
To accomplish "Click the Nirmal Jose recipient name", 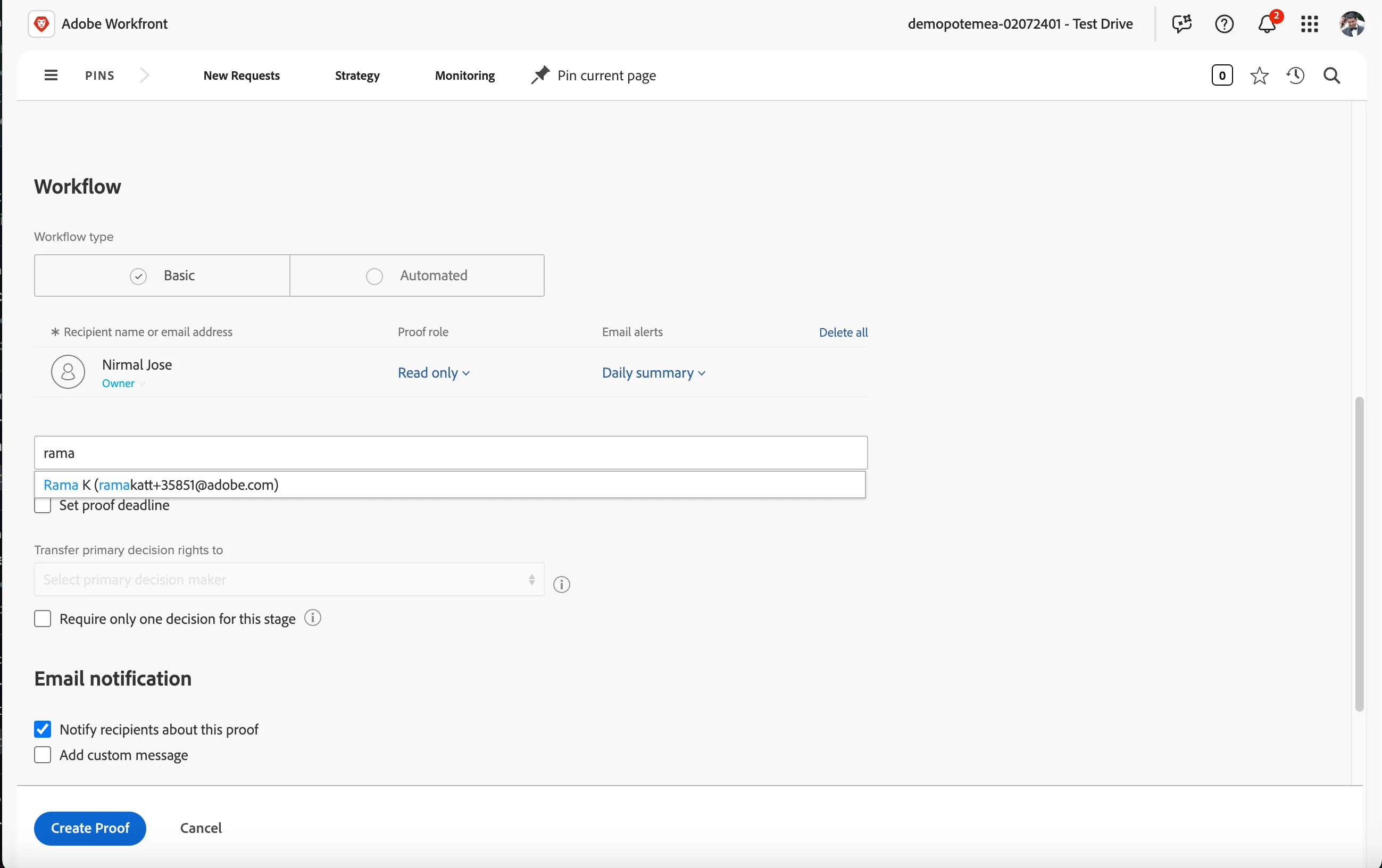I will point(137,365).
